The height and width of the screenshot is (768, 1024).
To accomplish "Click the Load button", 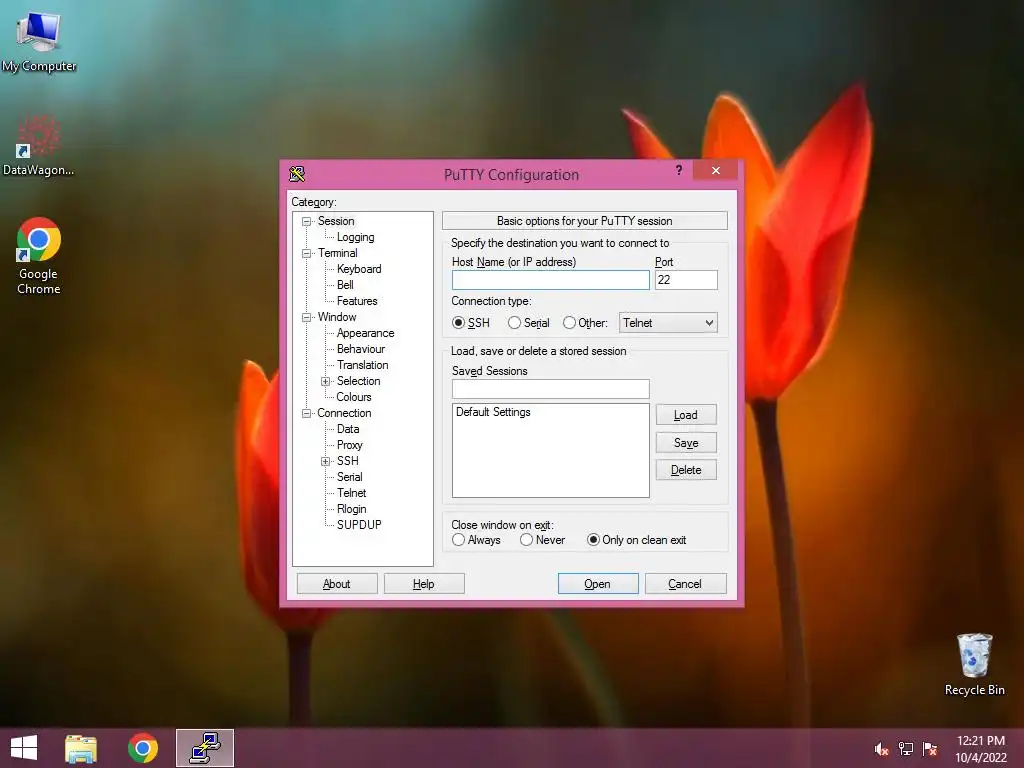I will click(x=686, y=415).
